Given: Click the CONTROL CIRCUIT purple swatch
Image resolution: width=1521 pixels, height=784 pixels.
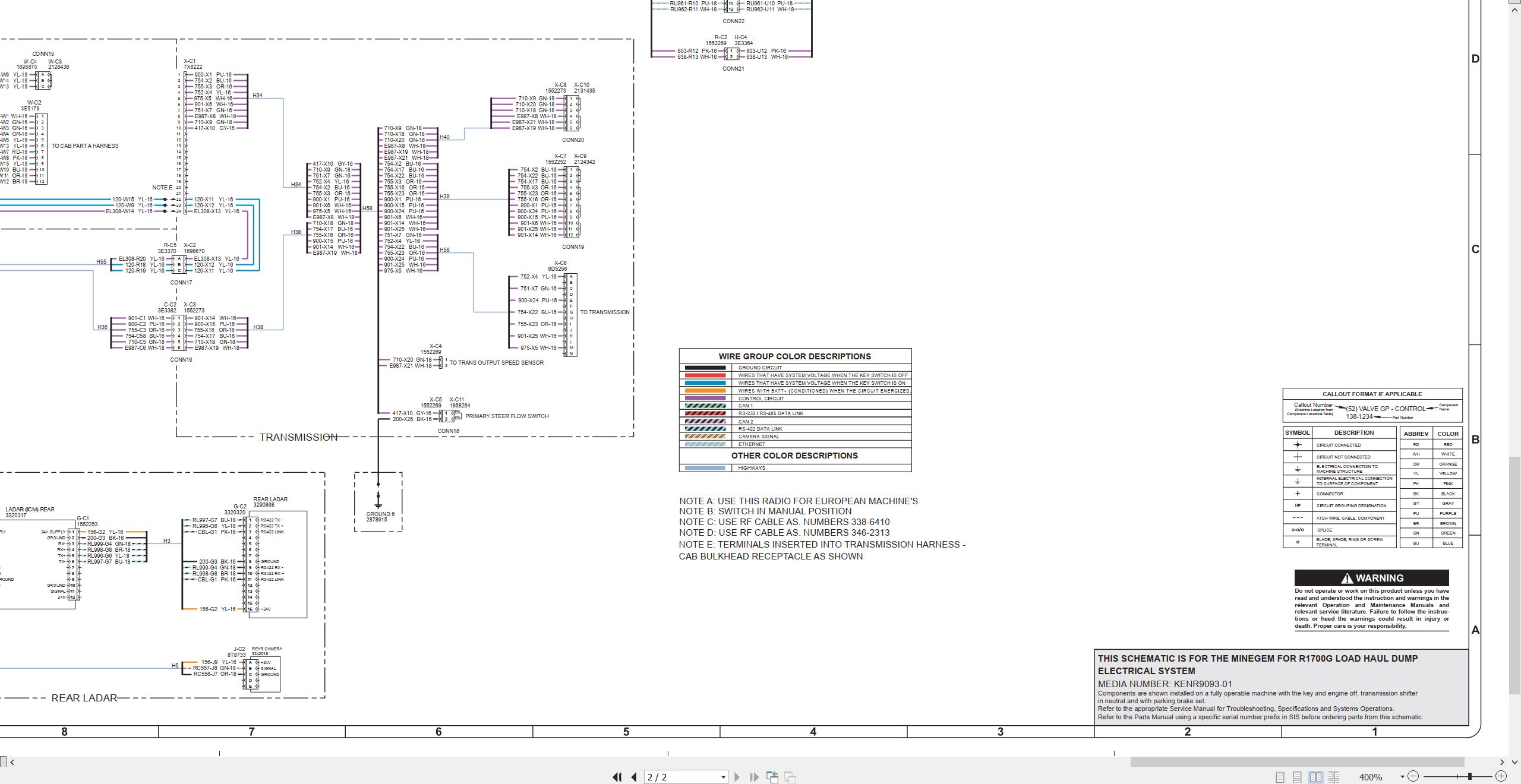Looking at the screenshot, I should click(x=705, y=399).
